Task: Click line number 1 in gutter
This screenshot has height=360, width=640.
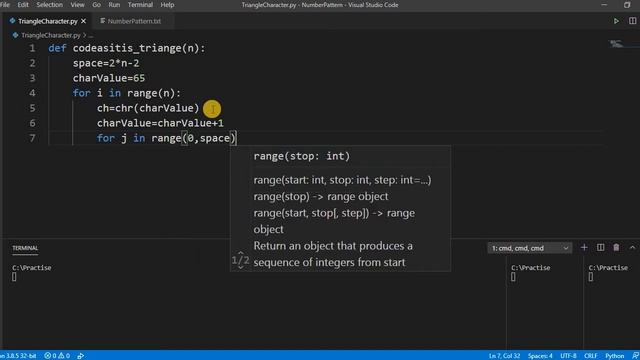Action: [x=32, y=48]
